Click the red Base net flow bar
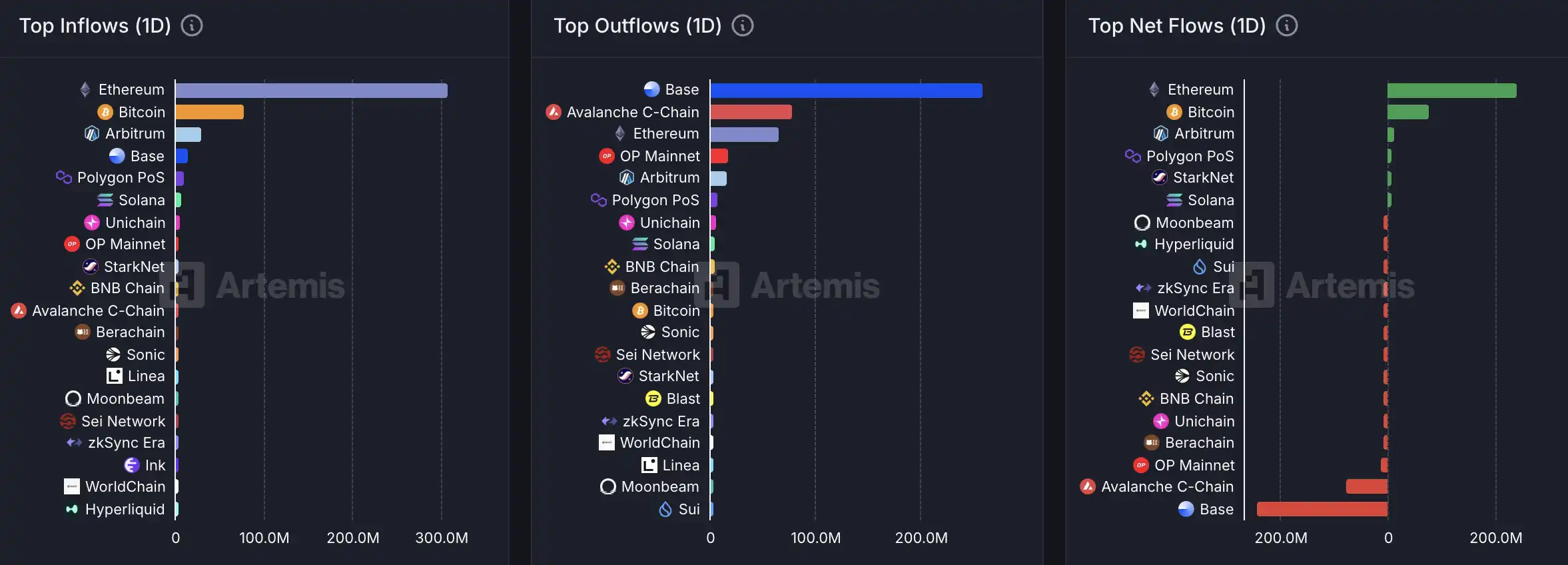 pyautogui.click(x=1322, y=509)
